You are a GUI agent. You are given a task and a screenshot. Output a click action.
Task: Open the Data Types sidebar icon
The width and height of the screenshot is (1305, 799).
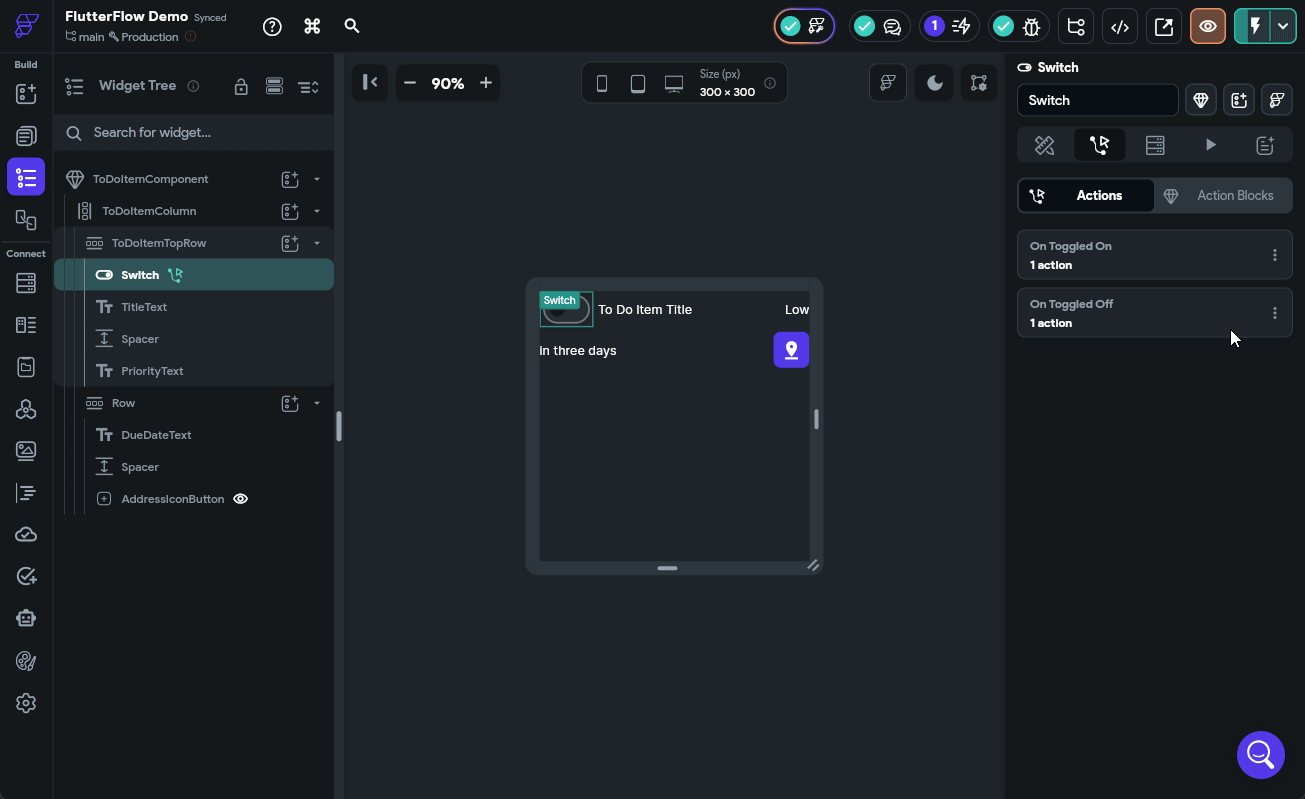[26, 325]
